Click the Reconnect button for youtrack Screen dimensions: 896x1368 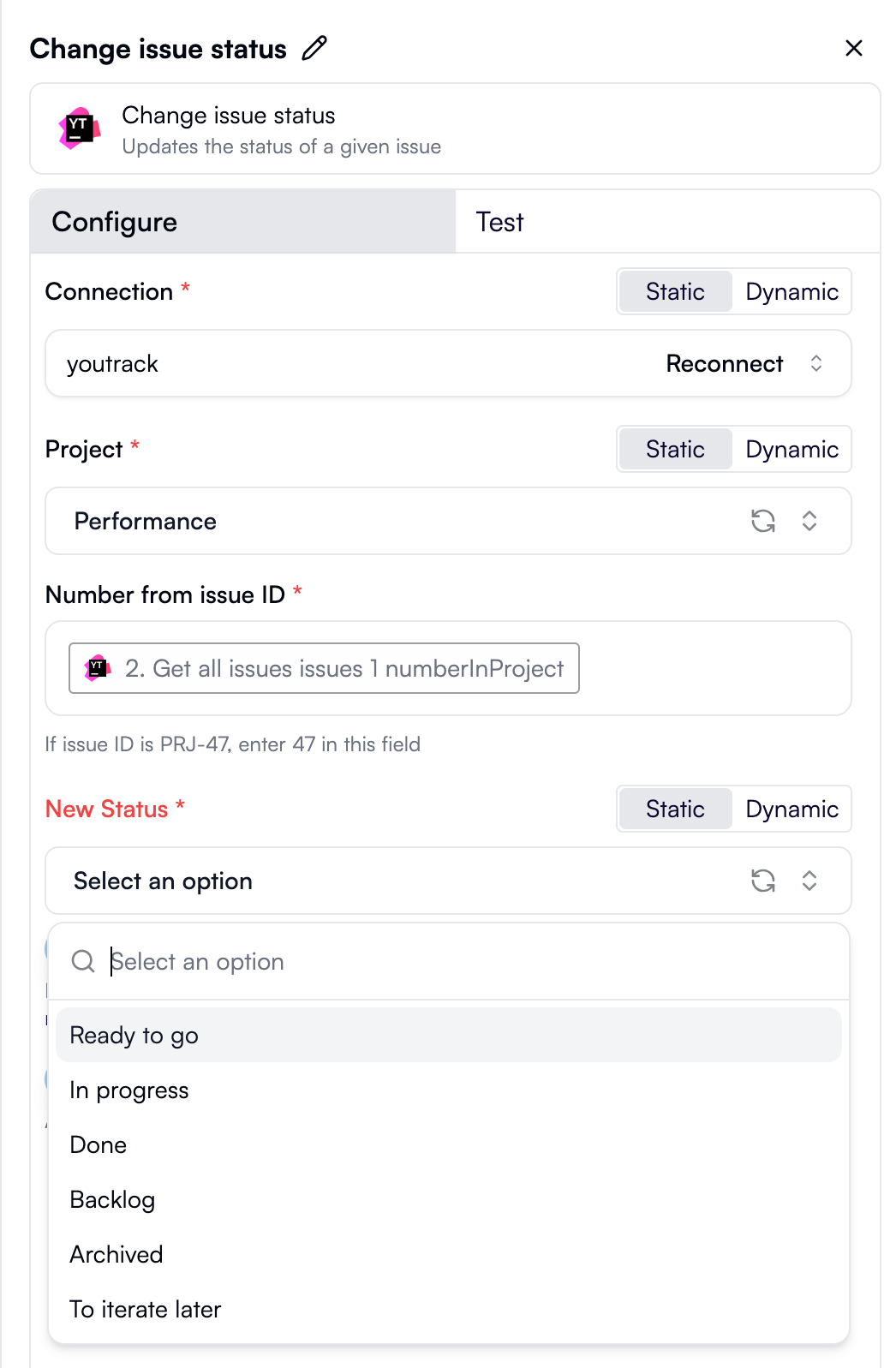(725, 363)
